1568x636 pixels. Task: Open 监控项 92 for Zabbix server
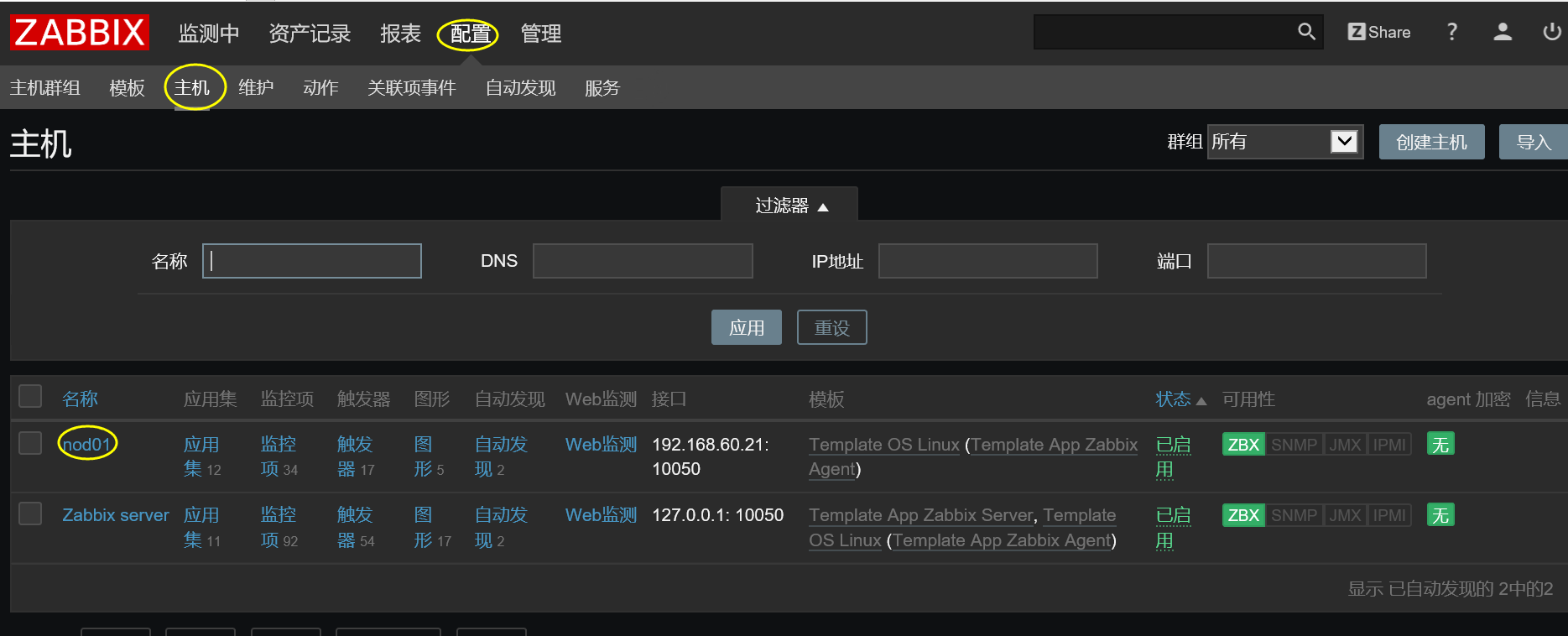279,528
